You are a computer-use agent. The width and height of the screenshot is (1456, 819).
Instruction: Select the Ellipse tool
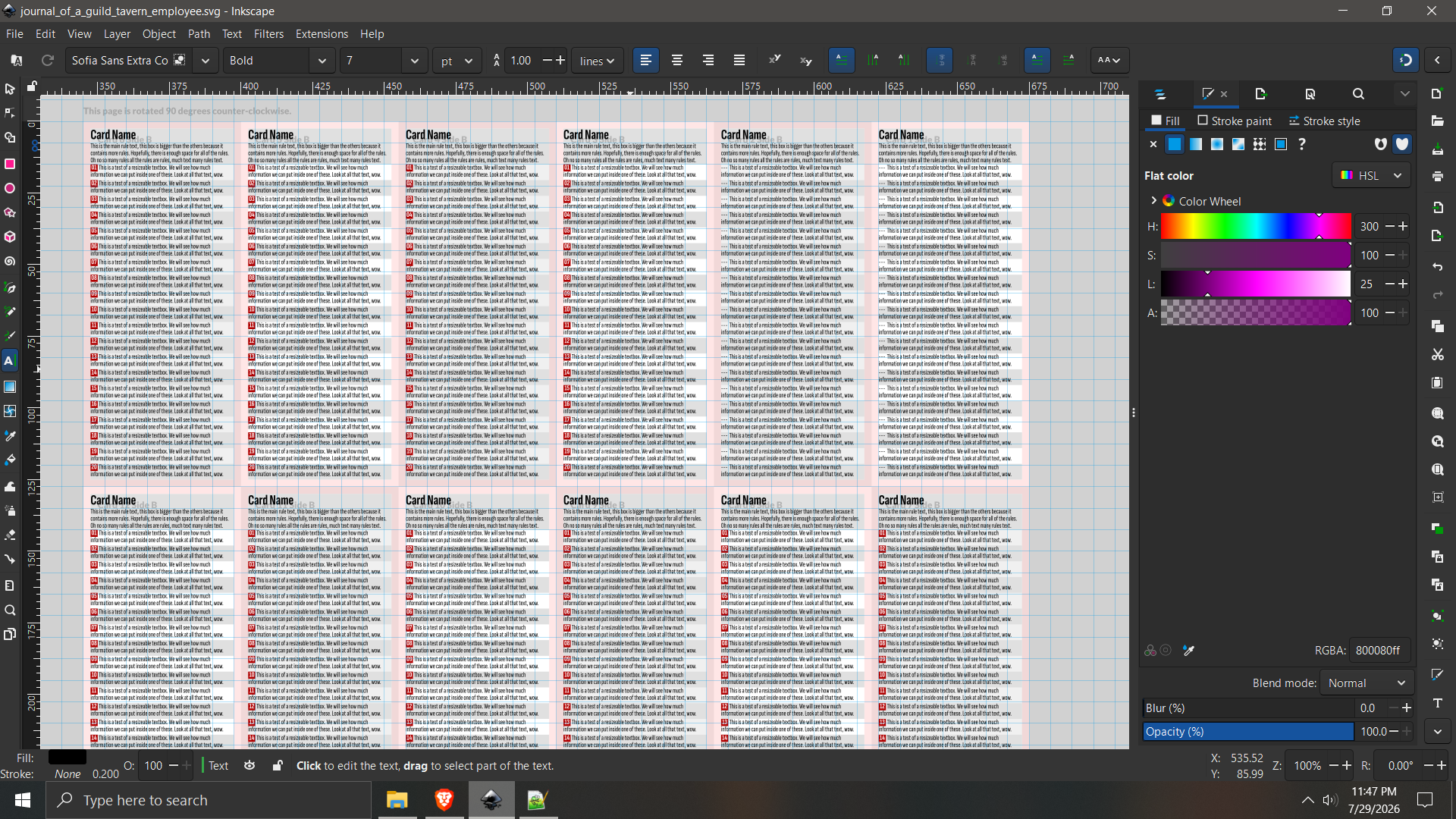click(x=10, y=188)
